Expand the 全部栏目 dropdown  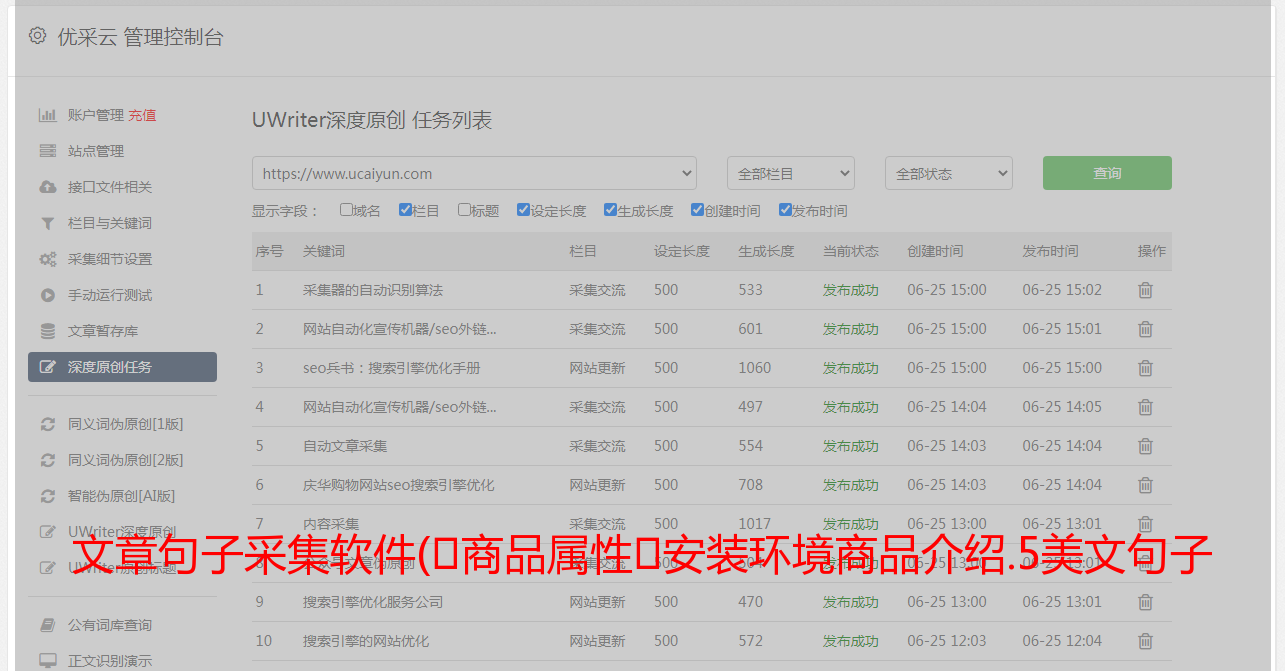(x=790, y=173)
